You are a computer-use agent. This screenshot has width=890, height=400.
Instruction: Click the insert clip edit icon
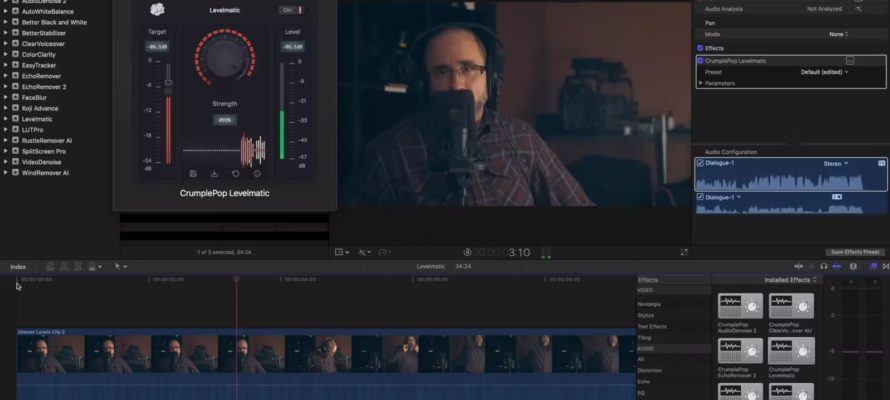point(64,266)
